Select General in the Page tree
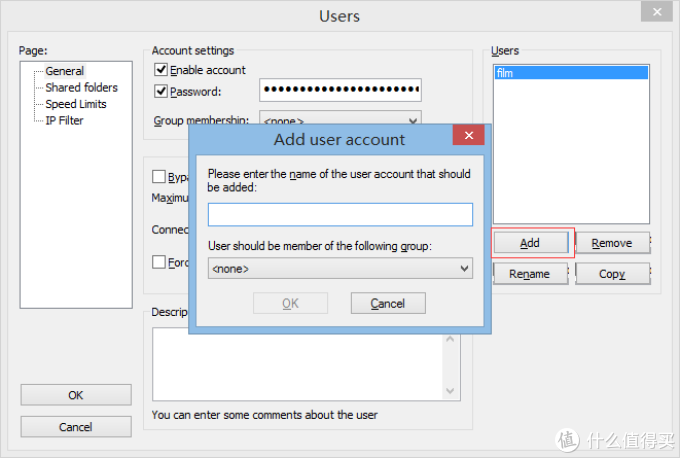The image size is (680, 458). [65, 71]
